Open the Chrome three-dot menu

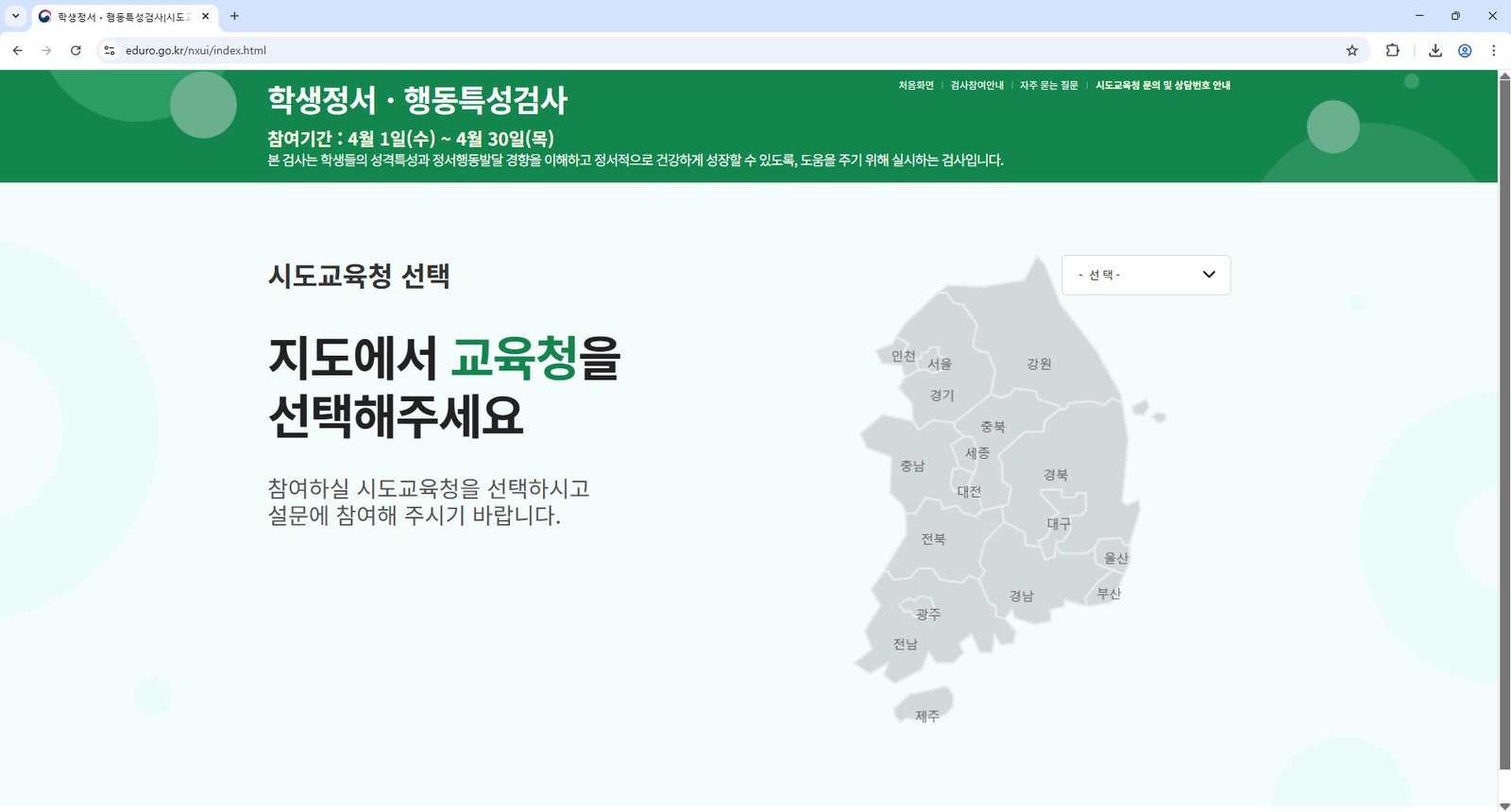(1493, 51)
